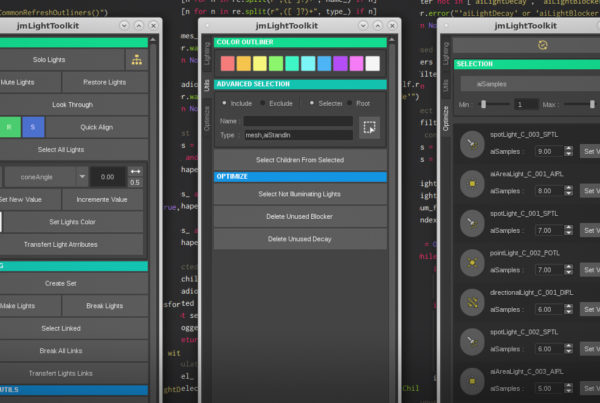Click the Set Lights Color button
600x403 pixels.
click(73, 222)
